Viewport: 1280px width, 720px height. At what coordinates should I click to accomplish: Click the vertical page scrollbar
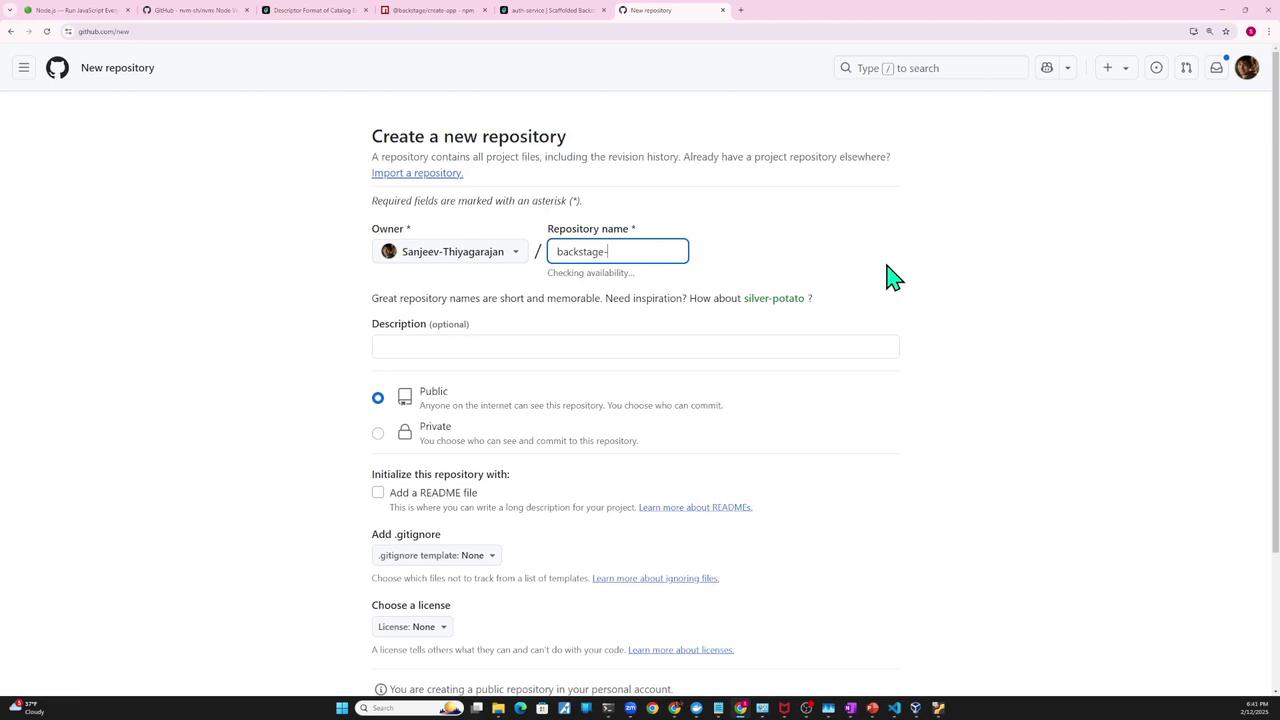pyautogui.click(x=1275, y=300)
